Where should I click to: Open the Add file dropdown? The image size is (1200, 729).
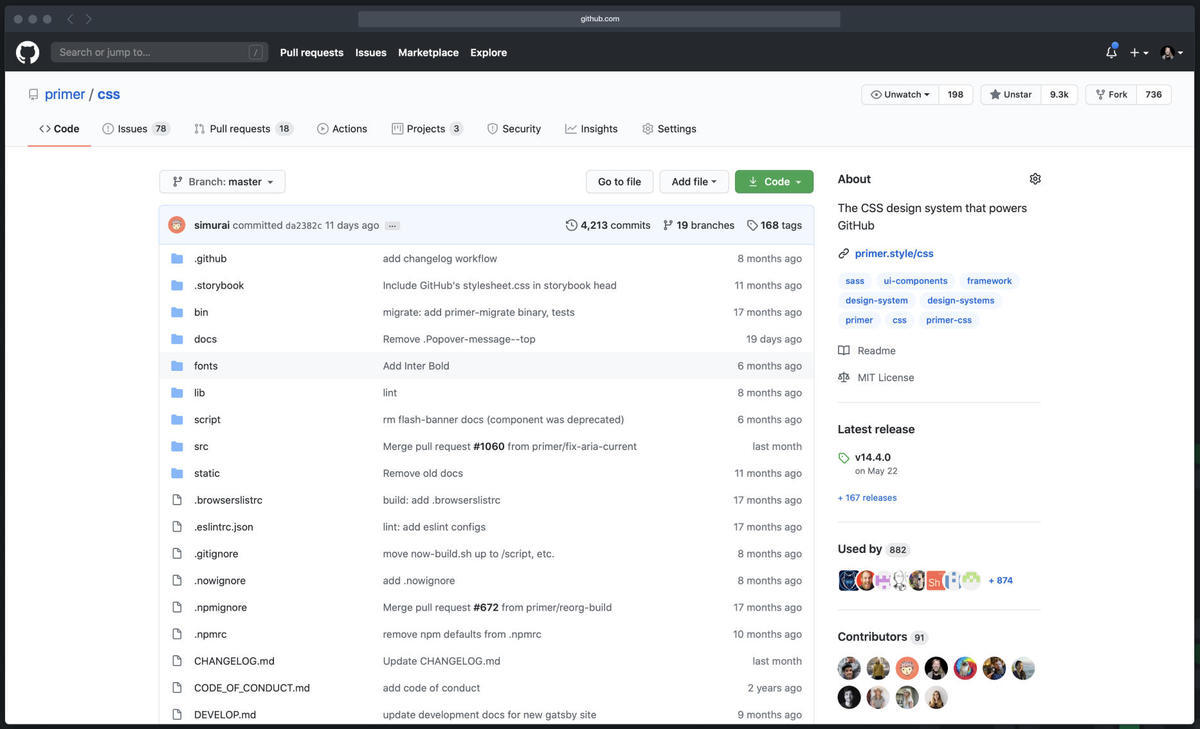[x=694, y=182]
